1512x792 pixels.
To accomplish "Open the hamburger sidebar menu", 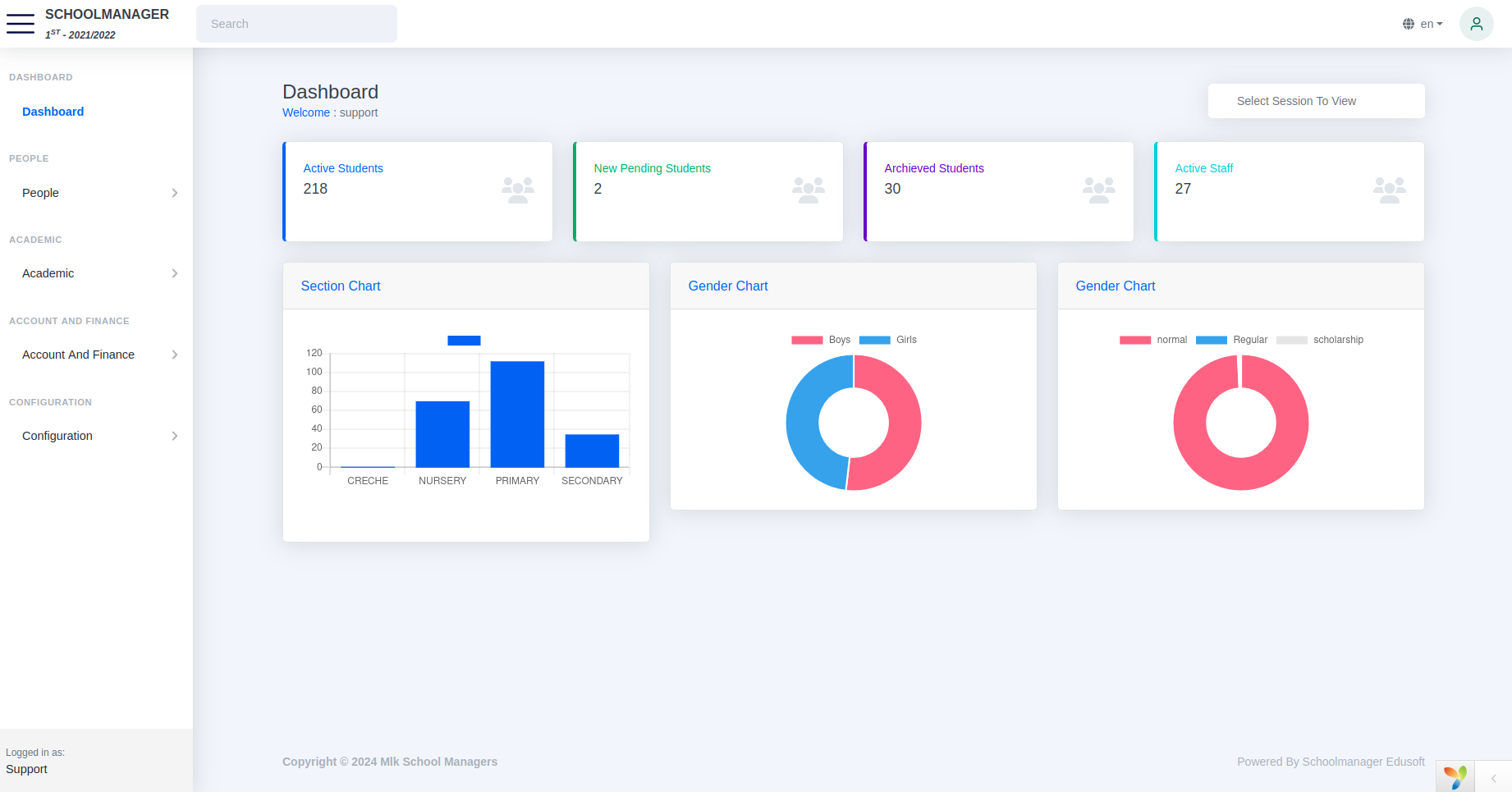I will point(21,24).
